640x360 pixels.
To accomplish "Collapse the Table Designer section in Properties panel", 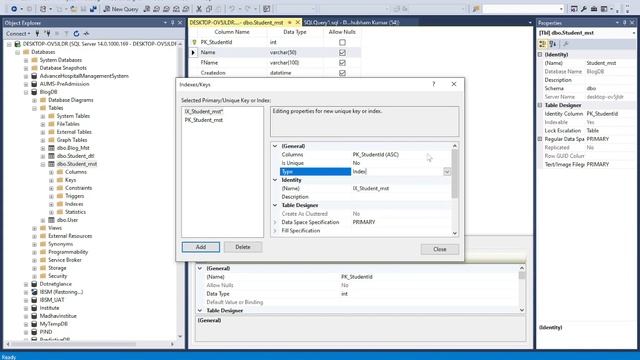I will pyautogui.click(x=540, y=105).
